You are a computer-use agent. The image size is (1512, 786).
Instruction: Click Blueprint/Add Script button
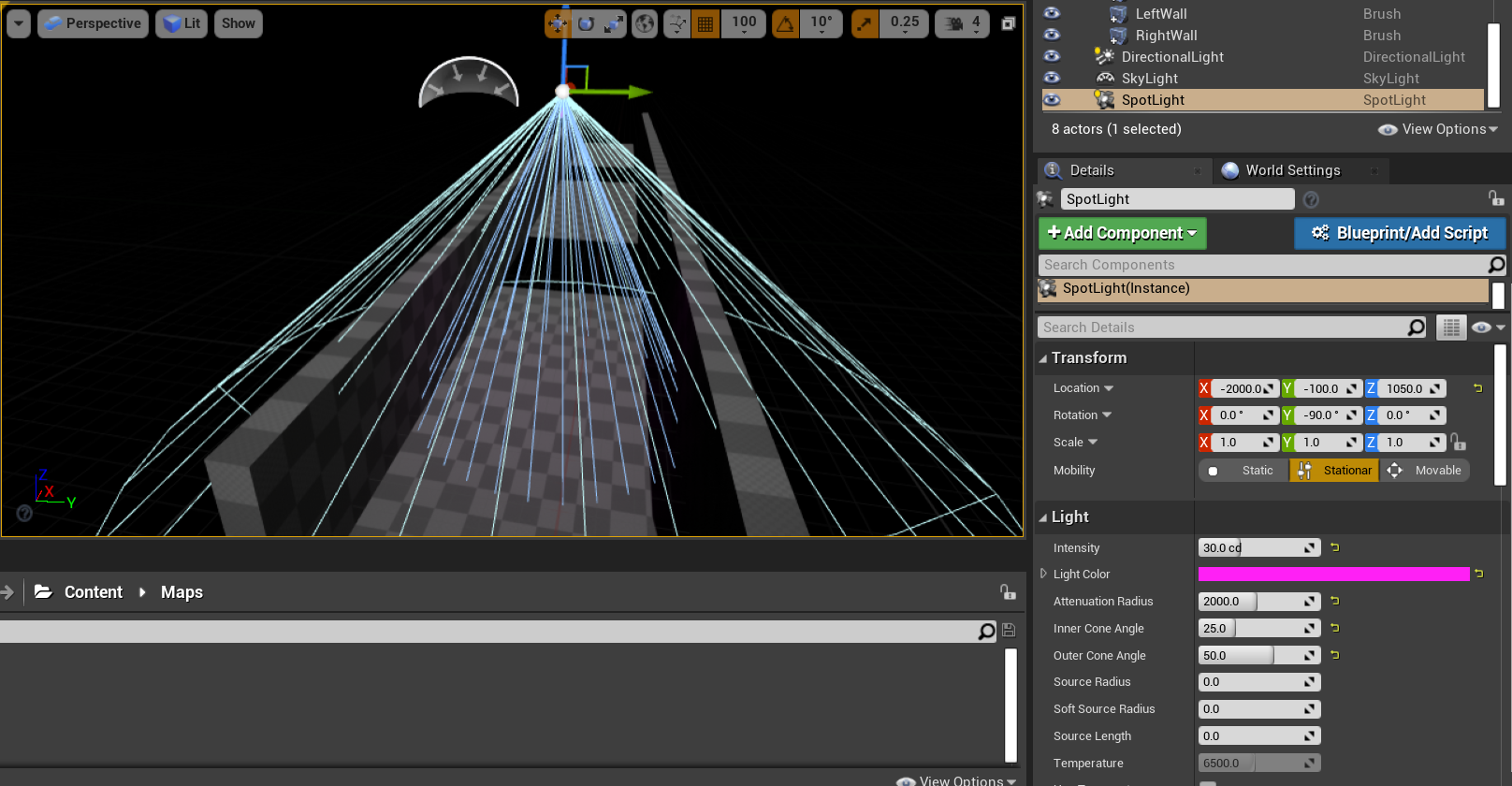click(1400, 233)
